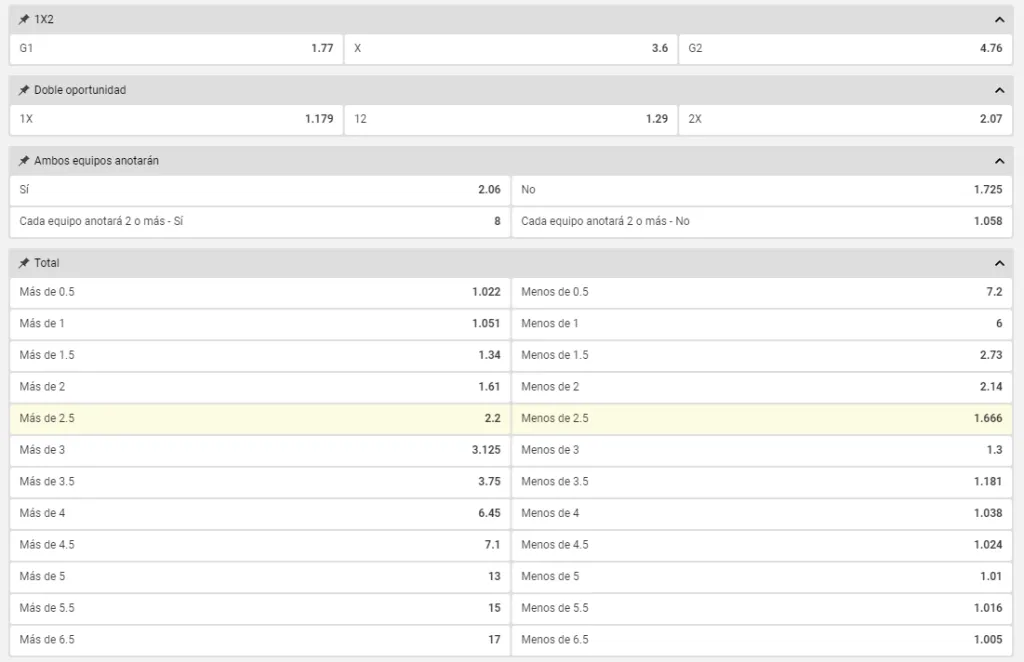This screenshot has width=1024, height=662.
Task: Collapse Ambos equipos anotarán section
Action: 999,161
